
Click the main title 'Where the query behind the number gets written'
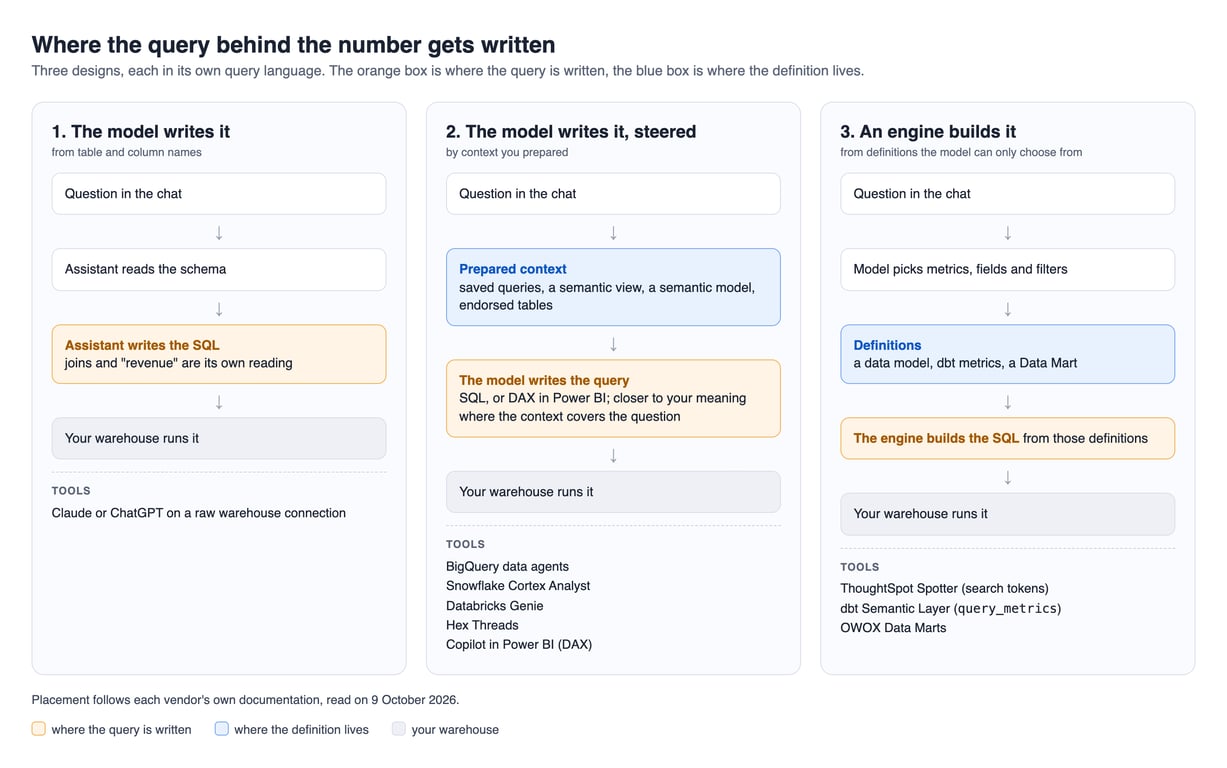tap(293, 45)
